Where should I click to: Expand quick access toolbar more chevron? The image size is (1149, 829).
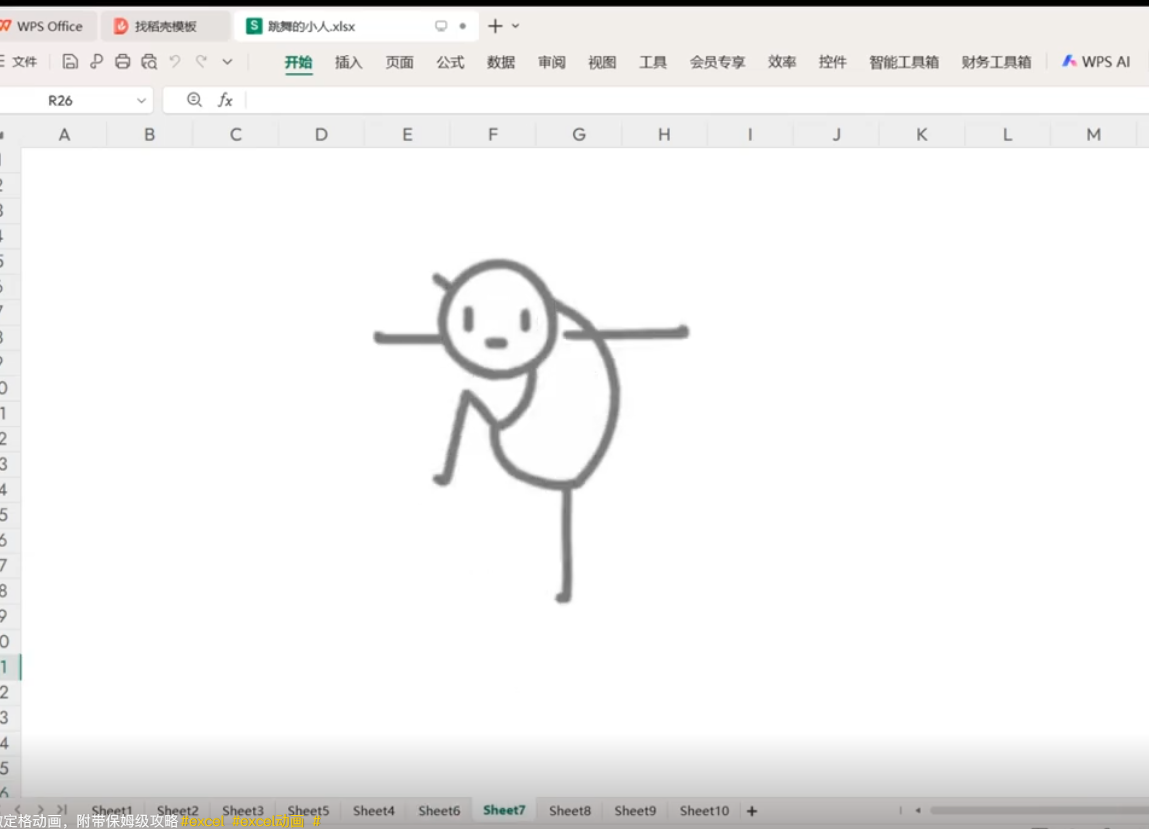[227, 62]
